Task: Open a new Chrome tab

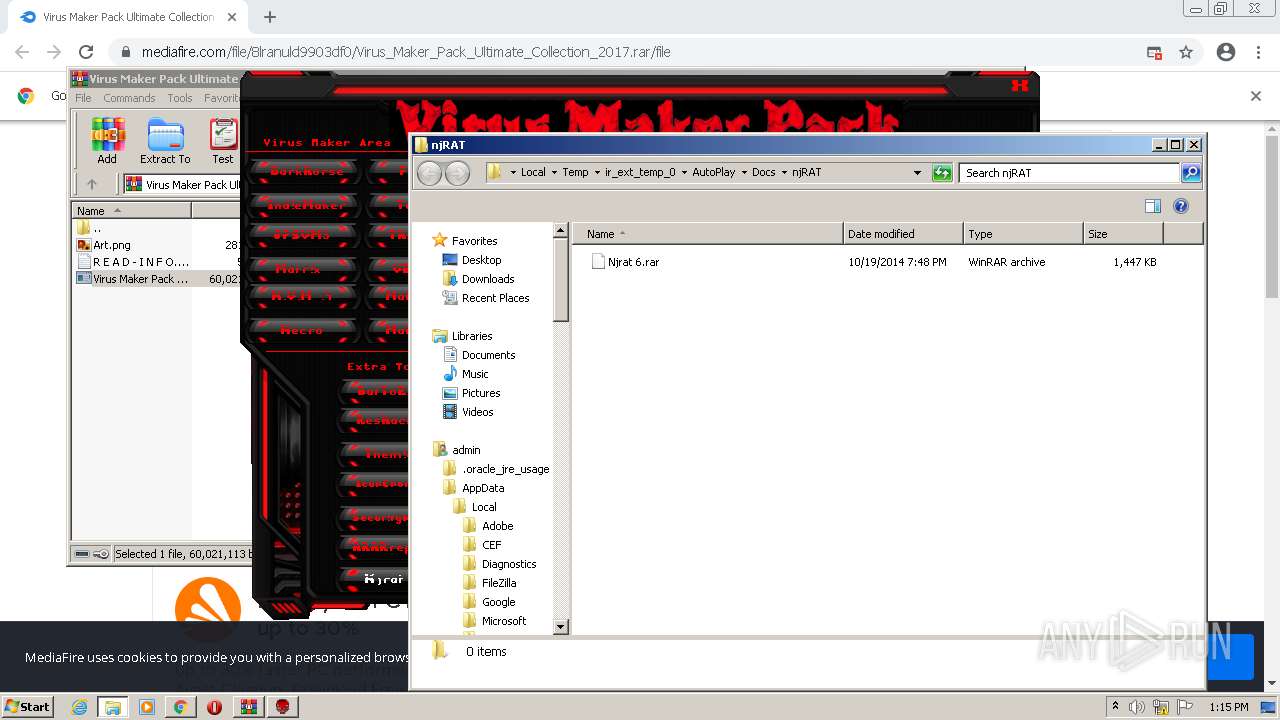Action: click(270, 17)
